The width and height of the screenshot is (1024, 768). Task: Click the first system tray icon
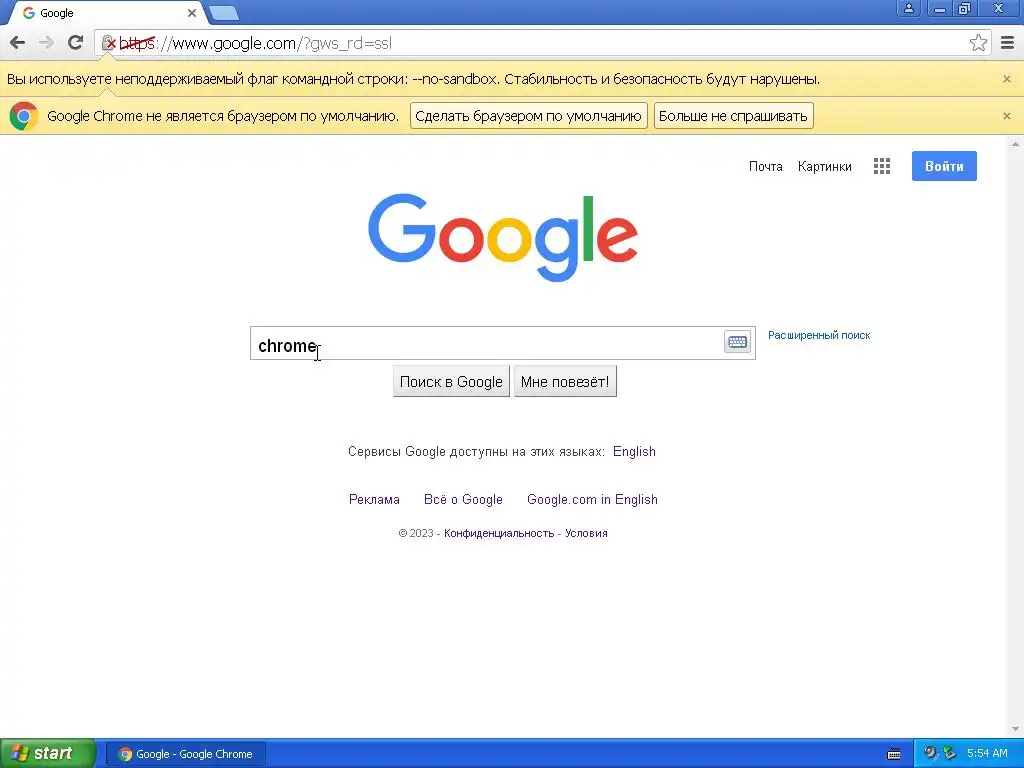click(x=930, y=754)
